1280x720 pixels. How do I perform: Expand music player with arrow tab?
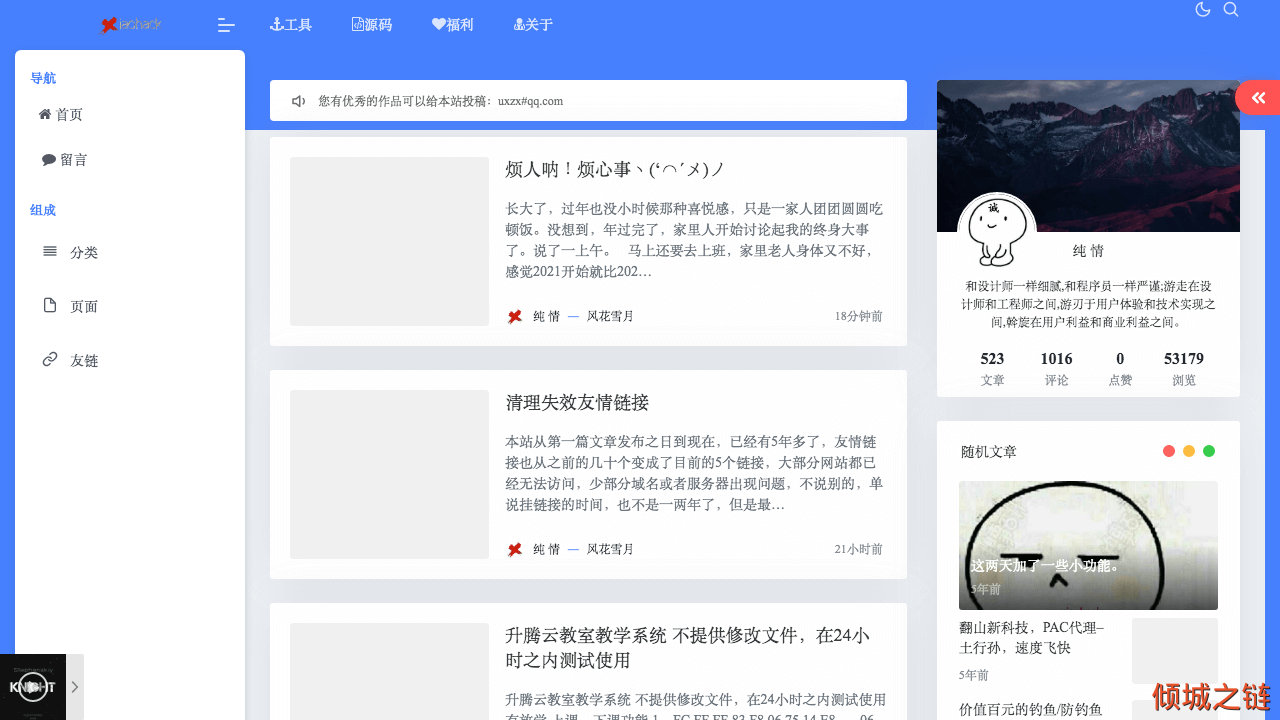pos(75,687)
